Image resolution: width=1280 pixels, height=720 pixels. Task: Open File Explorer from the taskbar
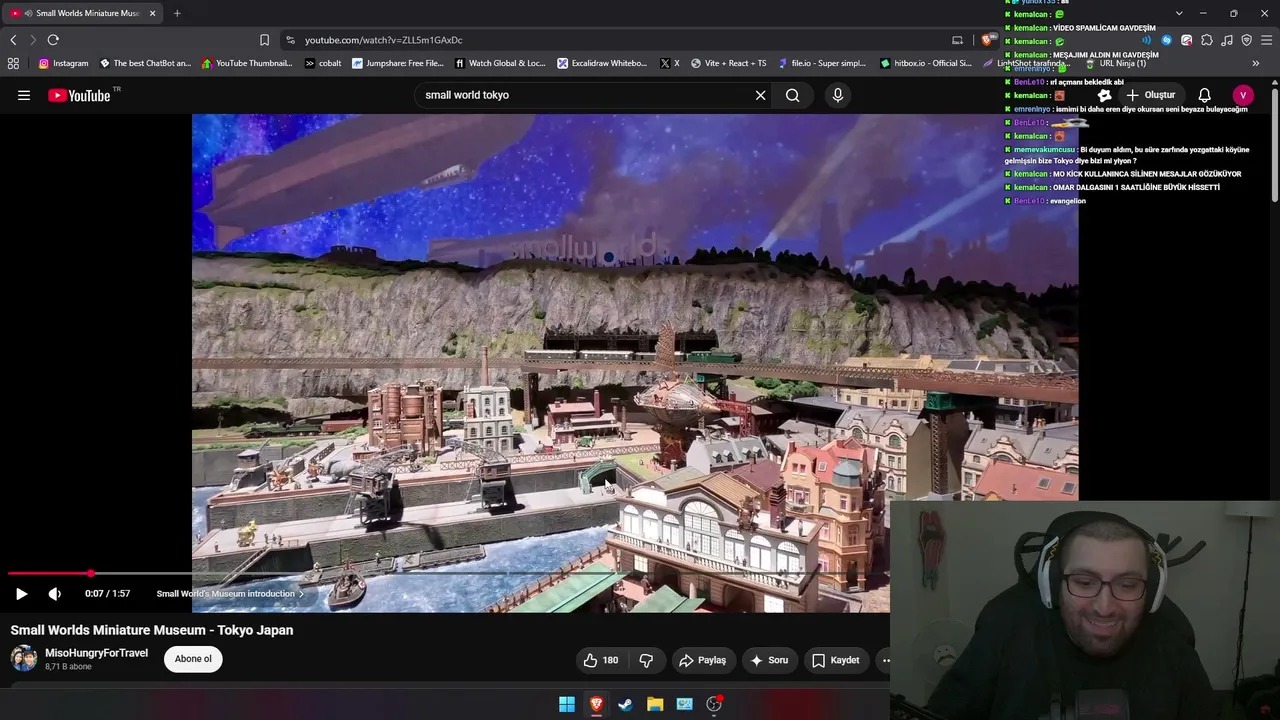point(655,704)
